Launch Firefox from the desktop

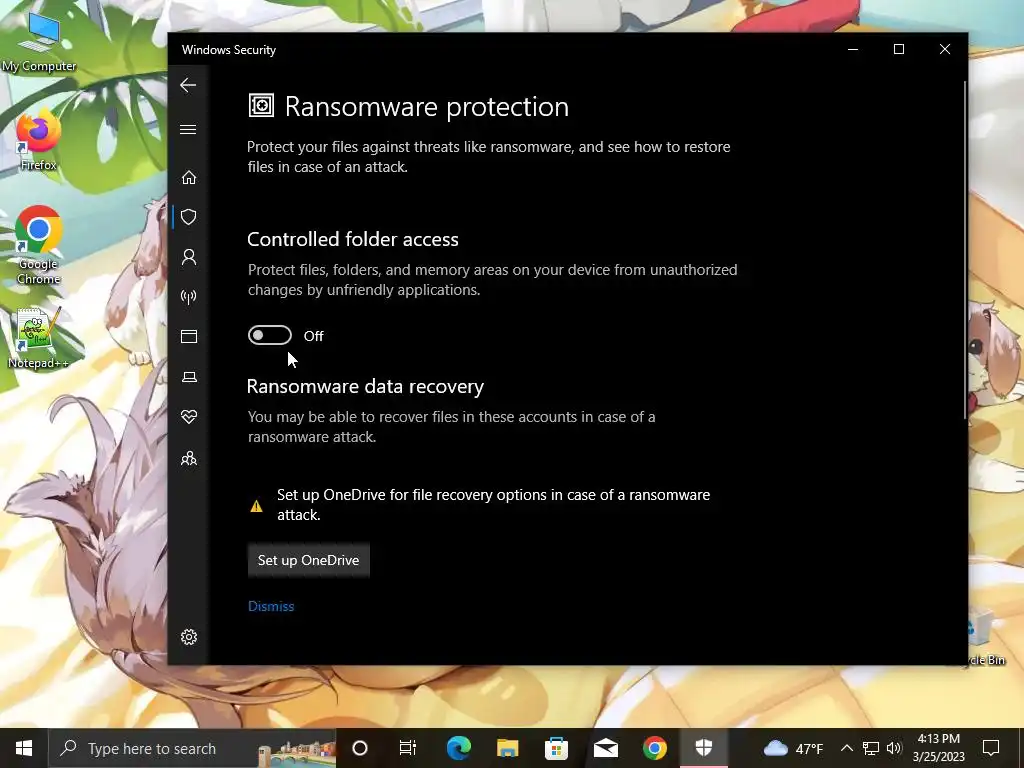click(39, 141)
